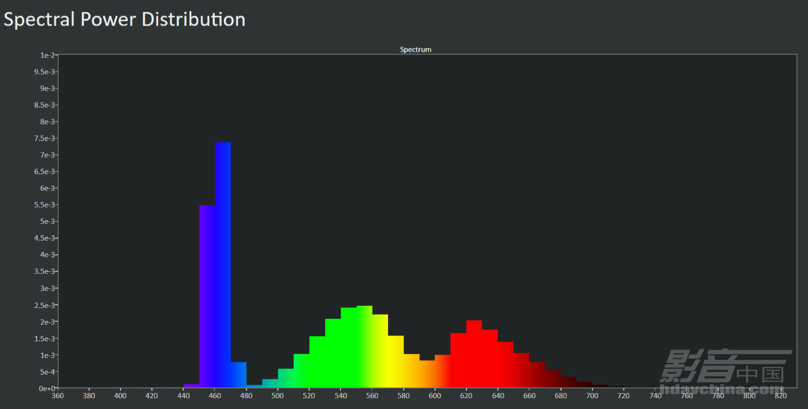
Task: Click the 1e-2 label on the y-axis
Action: coord(47,55)
